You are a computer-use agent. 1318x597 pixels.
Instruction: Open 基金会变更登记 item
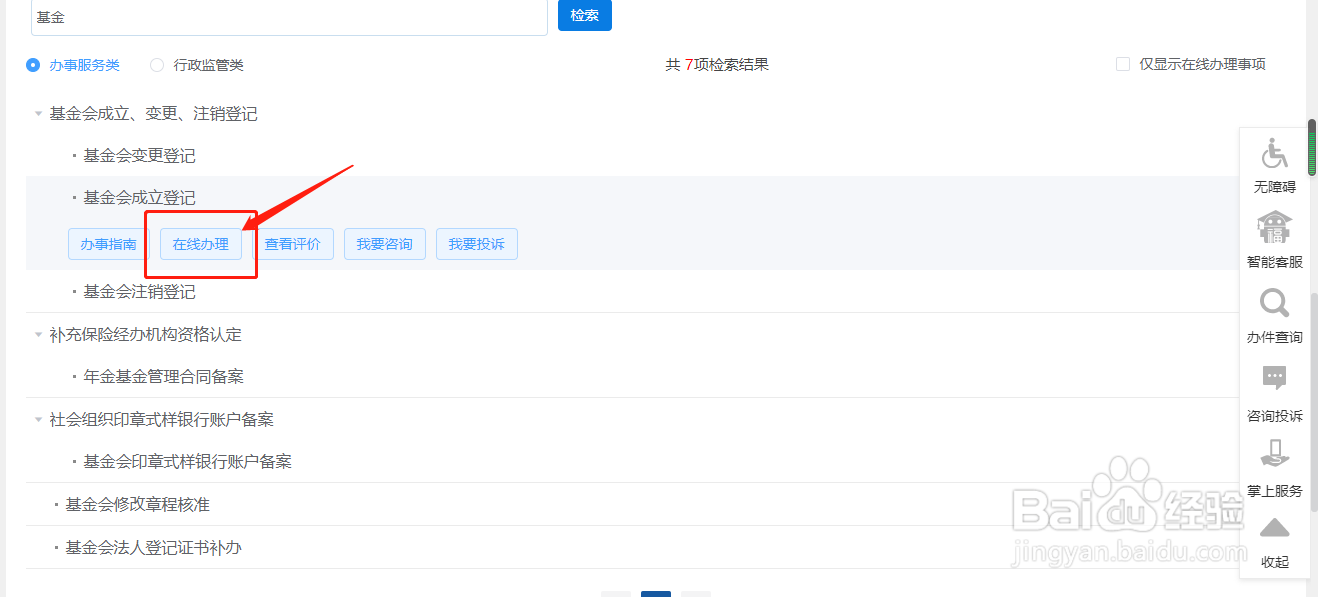[139, 156]
